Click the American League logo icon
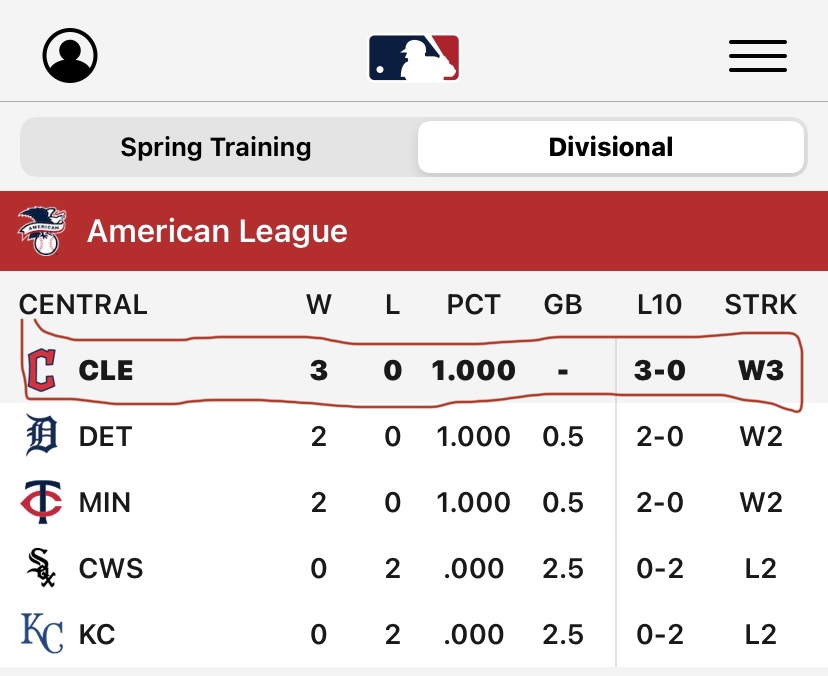Screen dimensions: 828x676 click(41, 231)
